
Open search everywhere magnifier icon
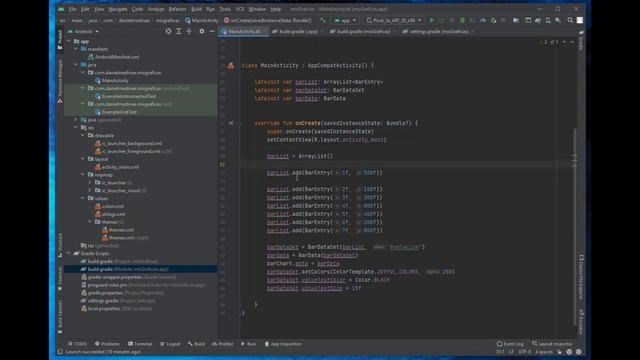[570, 20]
